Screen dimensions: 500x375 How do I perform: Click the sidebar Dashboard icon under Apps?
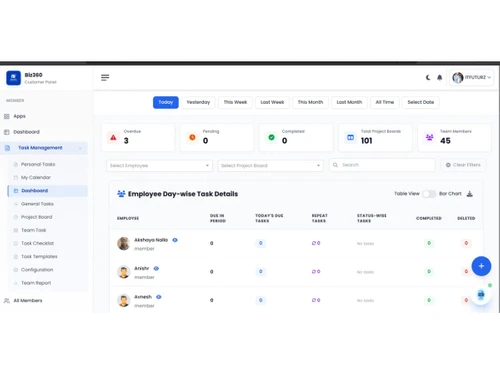[x=7, y=132]
